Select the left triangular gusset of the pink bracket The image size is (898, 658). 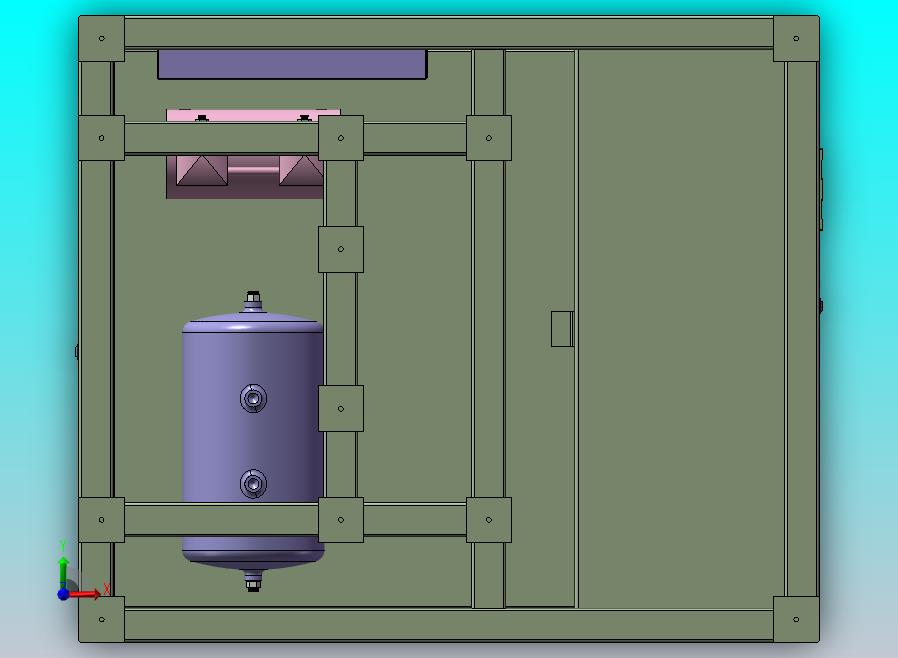click(x=202, y=170)
